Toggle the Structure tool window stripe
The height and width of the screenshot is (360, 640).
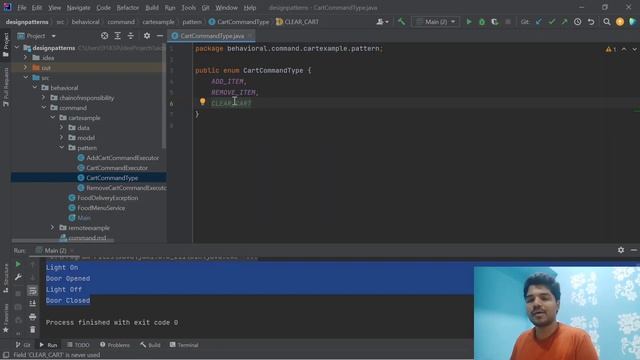pos(6,278)
